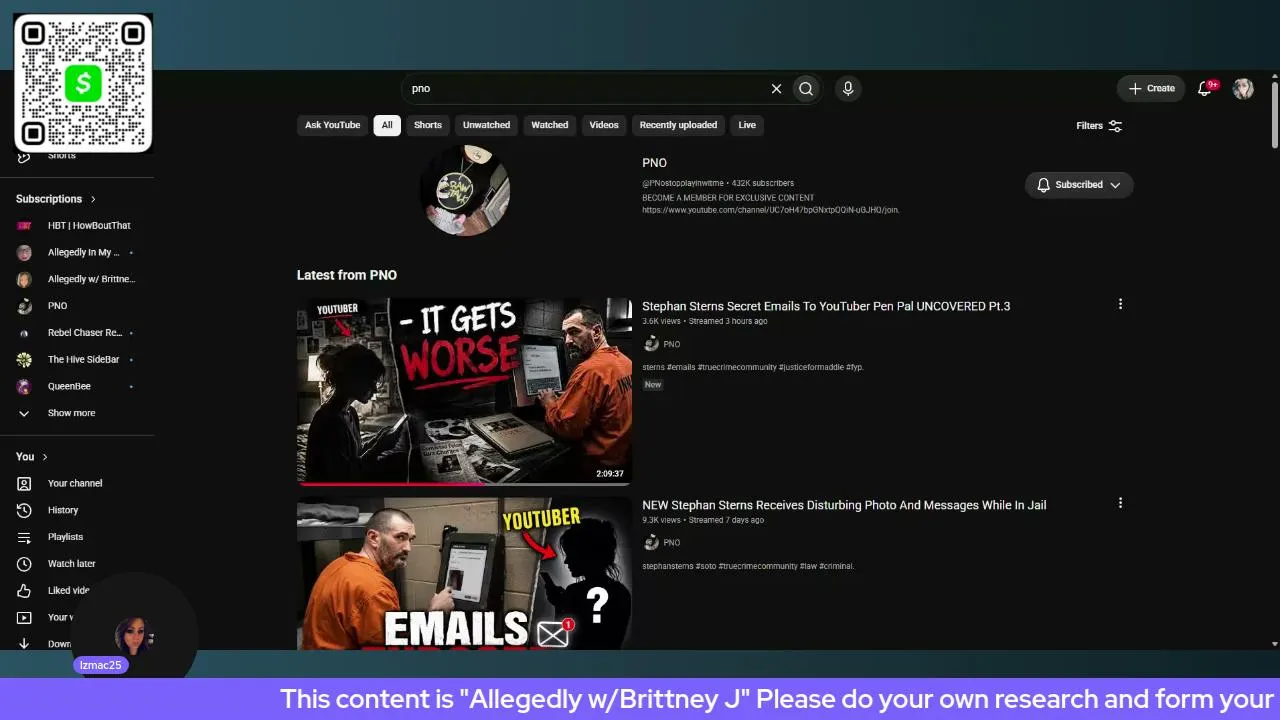Open watch History in sidebar

tap(77, 510)
